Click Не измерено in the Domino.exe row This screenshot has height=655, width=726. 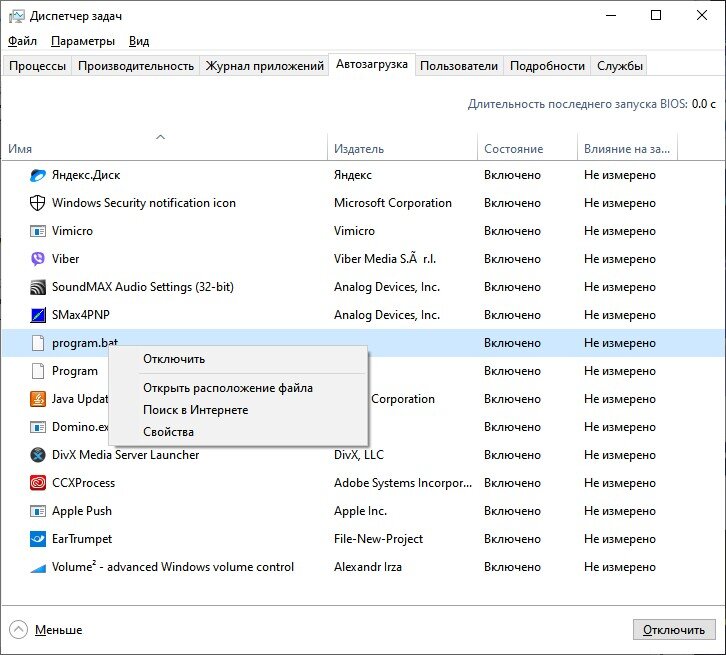tap(620, 427)
